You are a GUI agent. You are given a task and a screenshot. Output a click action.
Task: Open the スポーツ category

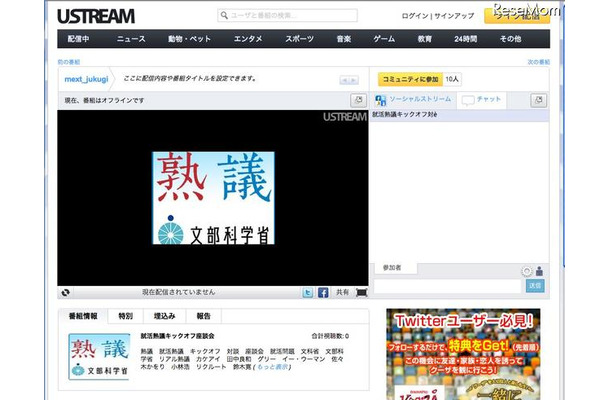tap(299, 39)
